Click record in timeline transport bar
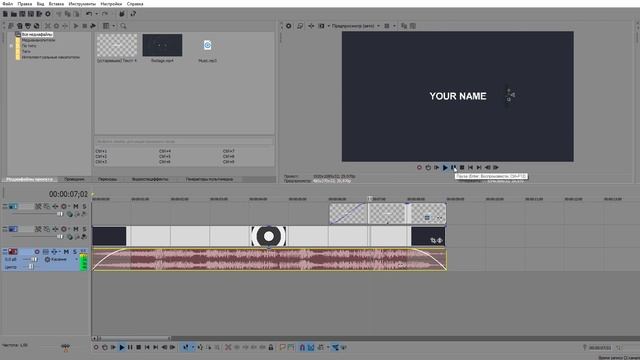Screen dimensions: 640x360 click(96, 347)
